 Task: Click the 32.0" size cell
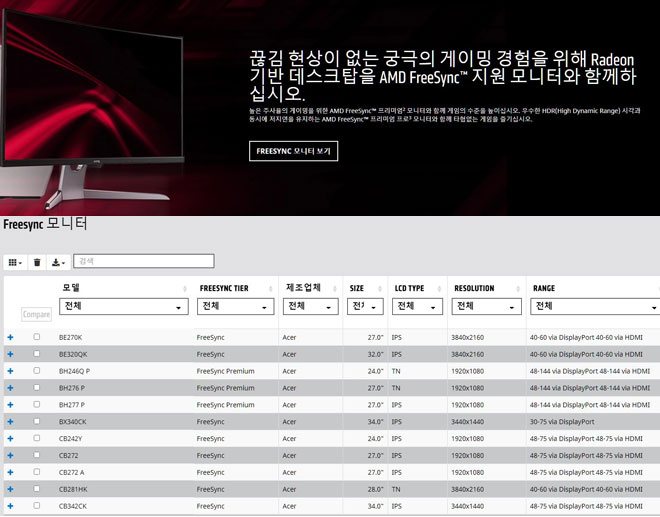click(x=375, y=354)
